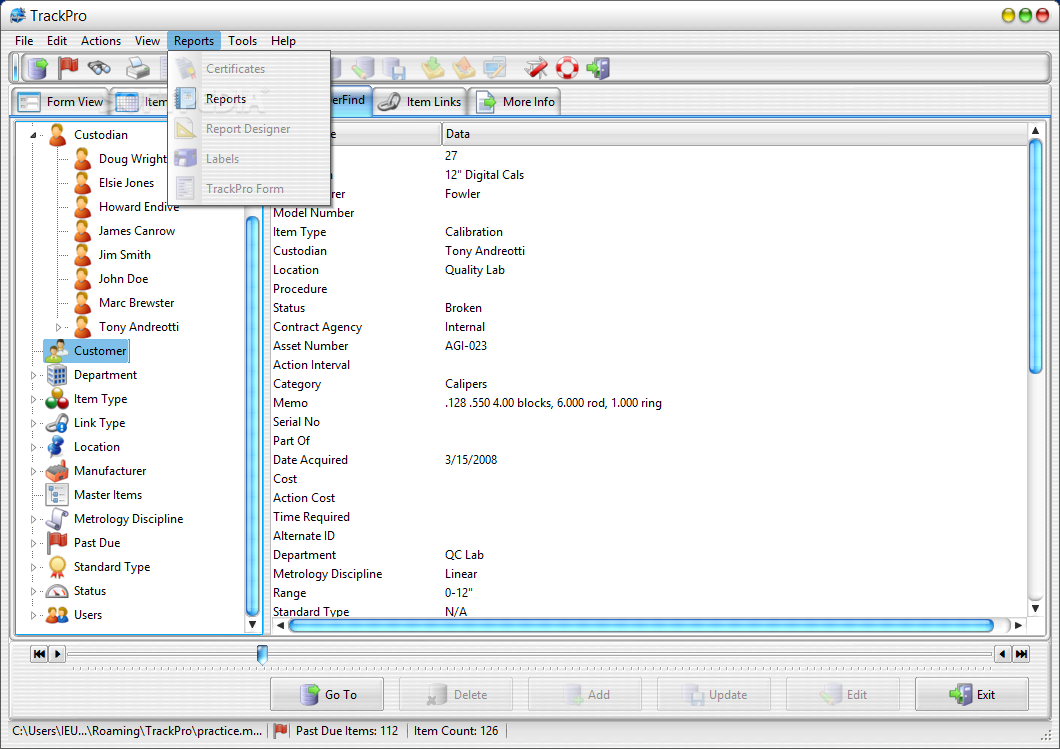Click the Link Type chain icon
1060x749 pixels.
click(x=57, y=423)
